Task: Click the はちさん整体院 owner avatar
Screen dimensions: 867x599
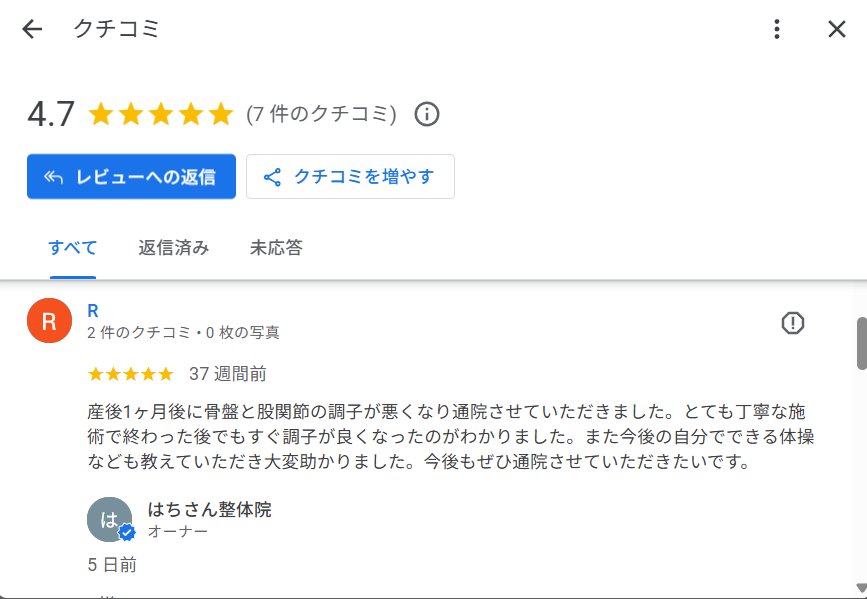Action: pos(110,519)
